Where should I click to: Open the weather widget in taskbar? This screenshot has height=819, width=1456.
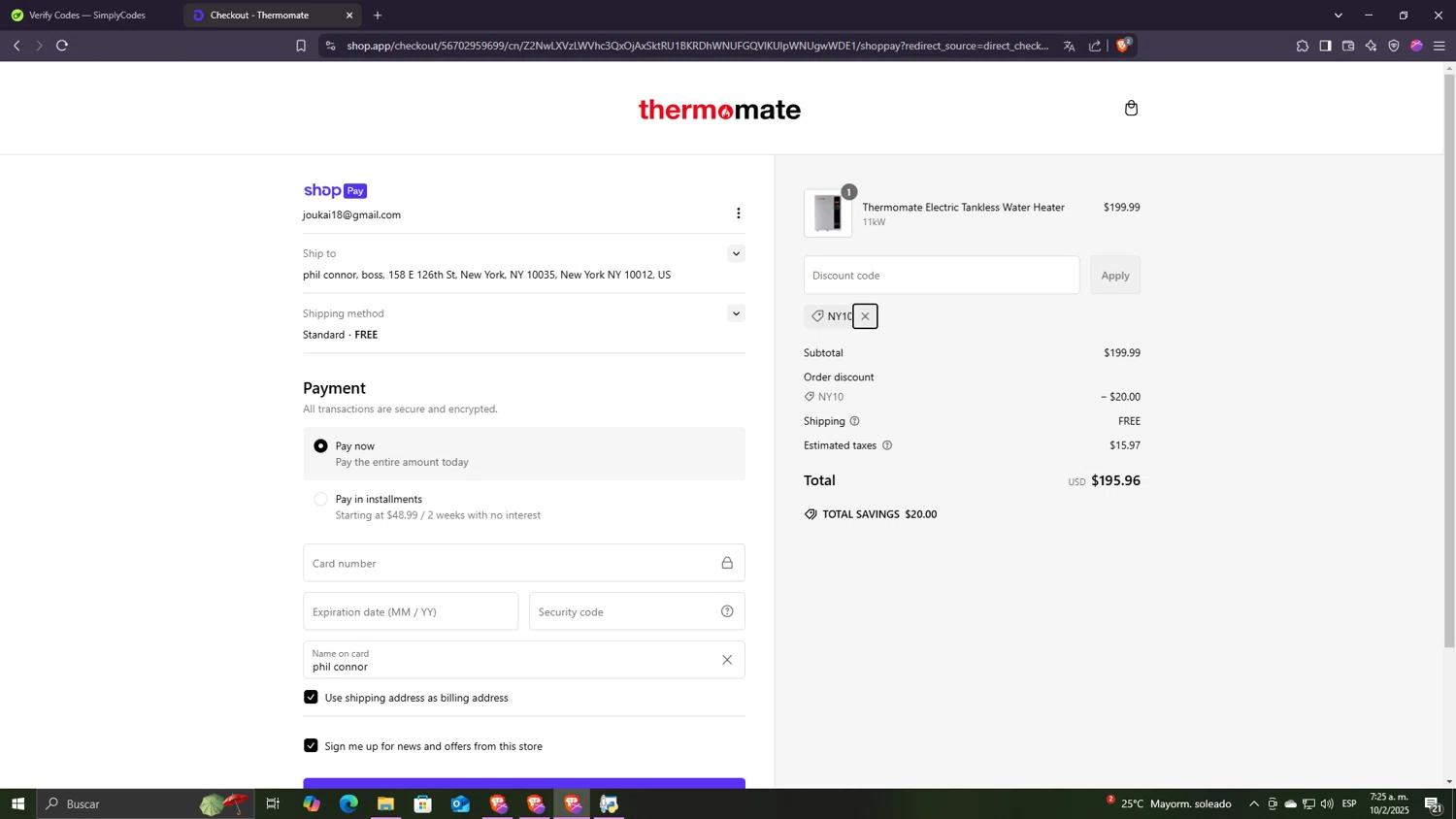coord(1170,803)
